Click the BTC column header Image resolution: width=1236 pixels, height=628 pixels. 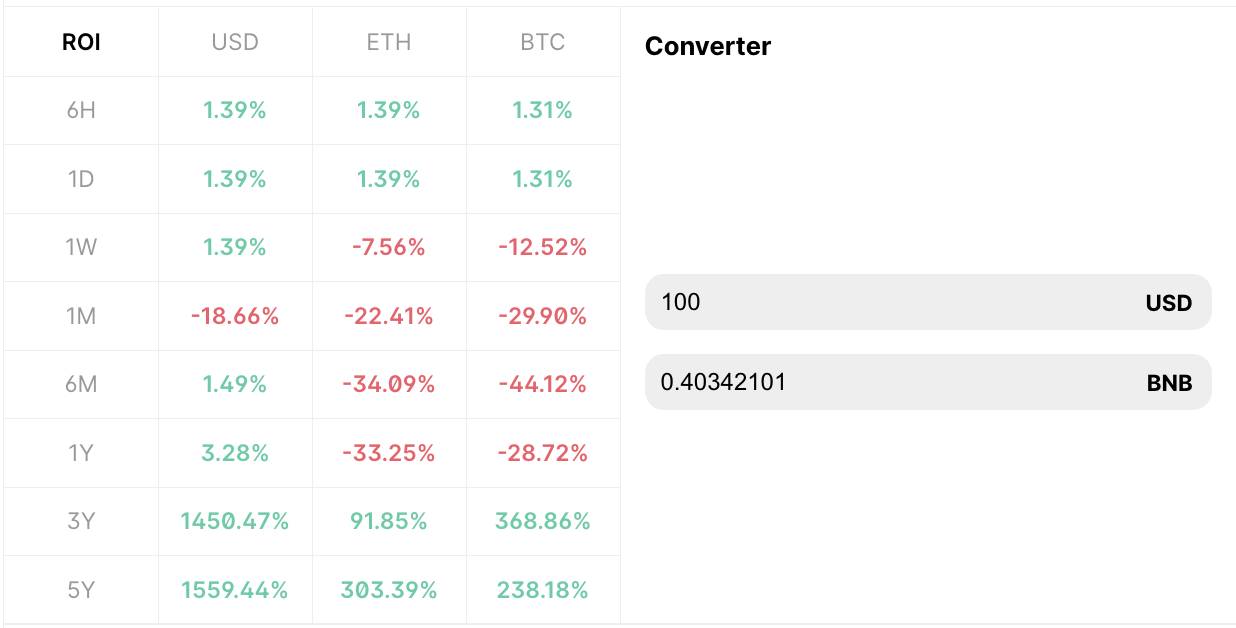[x=543, y=42]
